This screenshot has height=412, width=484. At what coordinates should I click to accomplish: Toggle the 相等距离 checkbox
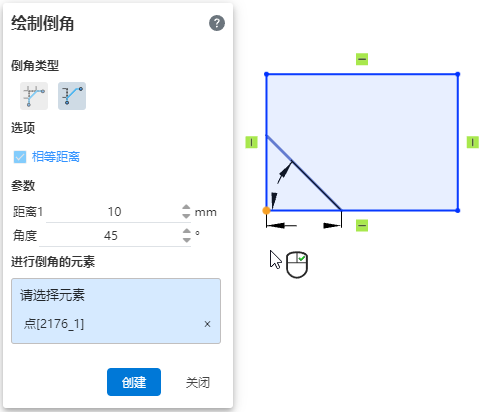[x=20, y=157]
